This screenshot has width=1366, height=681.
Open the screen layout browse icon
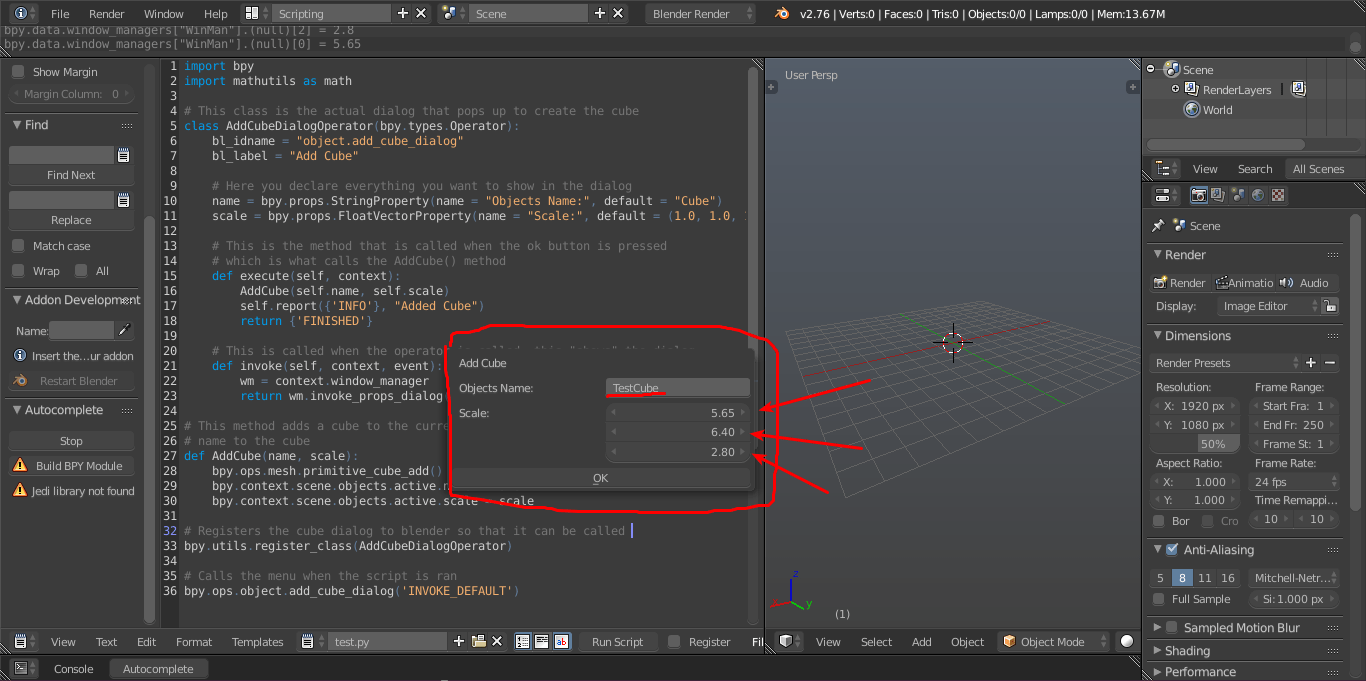point(258,14)
